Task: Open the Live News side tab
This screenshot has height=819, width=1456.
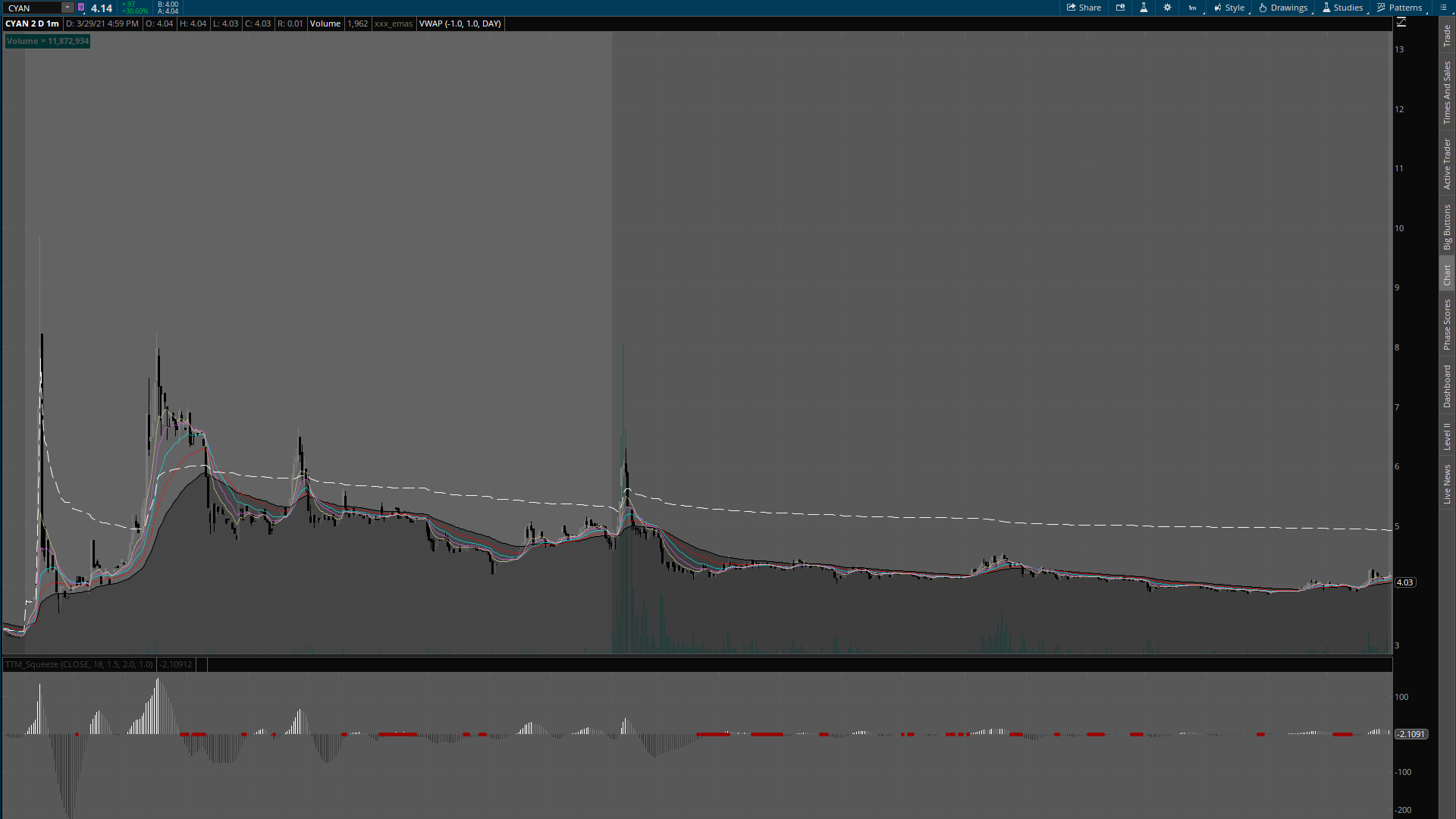Action: coord(1447,485)
